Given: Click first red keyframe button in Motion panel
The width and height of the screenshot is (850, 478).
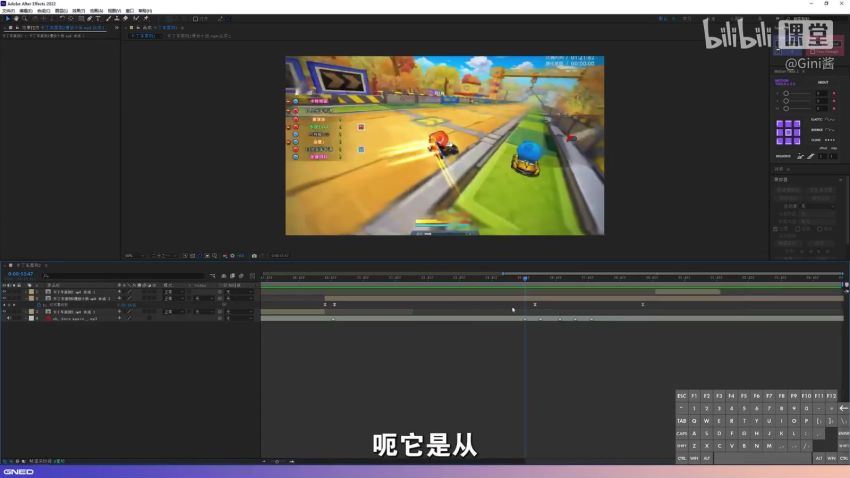Looking at the screenshot, I should point(834,93).
